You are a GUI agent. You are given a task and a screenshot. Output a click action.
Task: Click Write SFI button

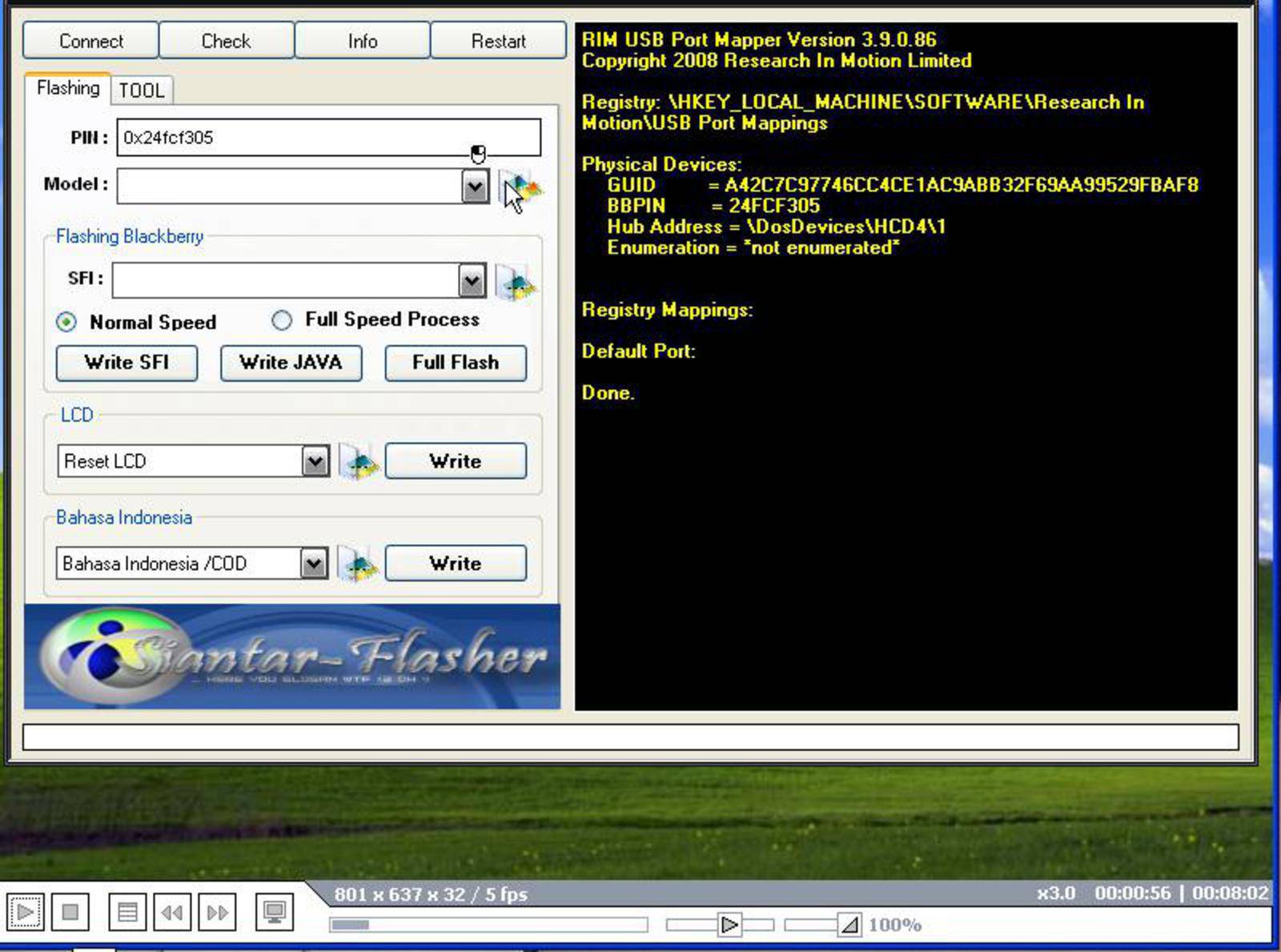(x=126, y=363)
